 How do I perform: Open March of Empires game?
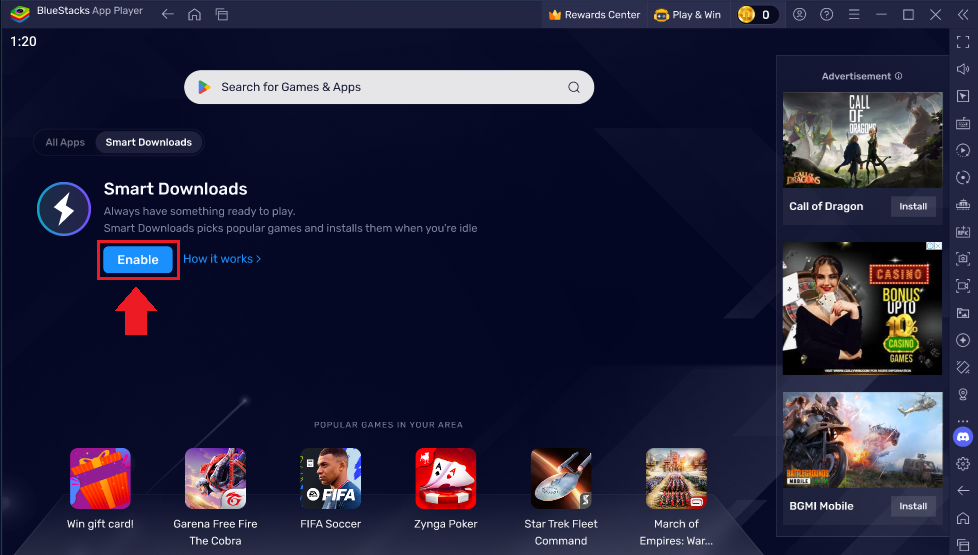pos(676,478)
